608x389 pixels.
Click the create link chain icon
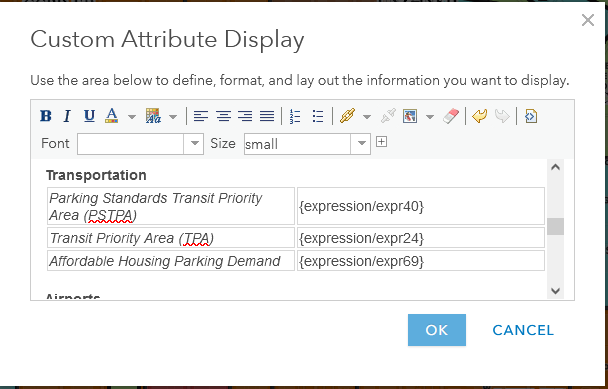click(x=347, y=116)
